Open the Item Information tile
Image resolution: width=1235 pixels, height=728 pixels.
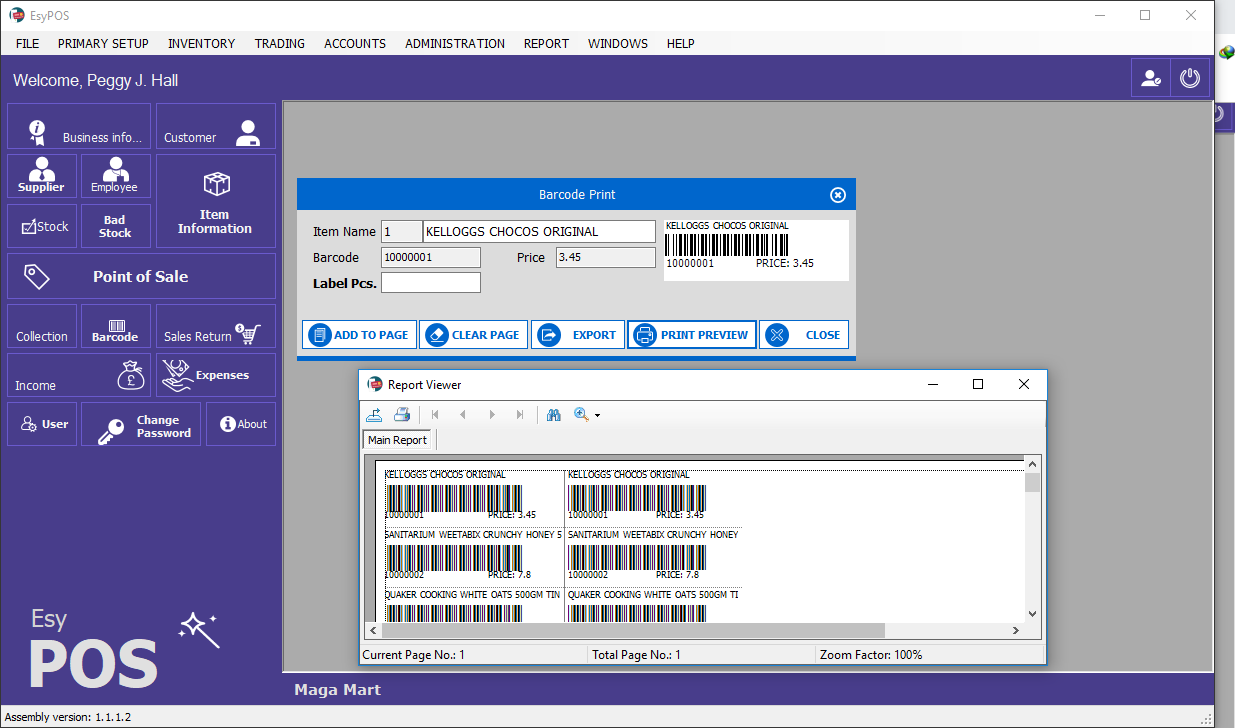215,200
